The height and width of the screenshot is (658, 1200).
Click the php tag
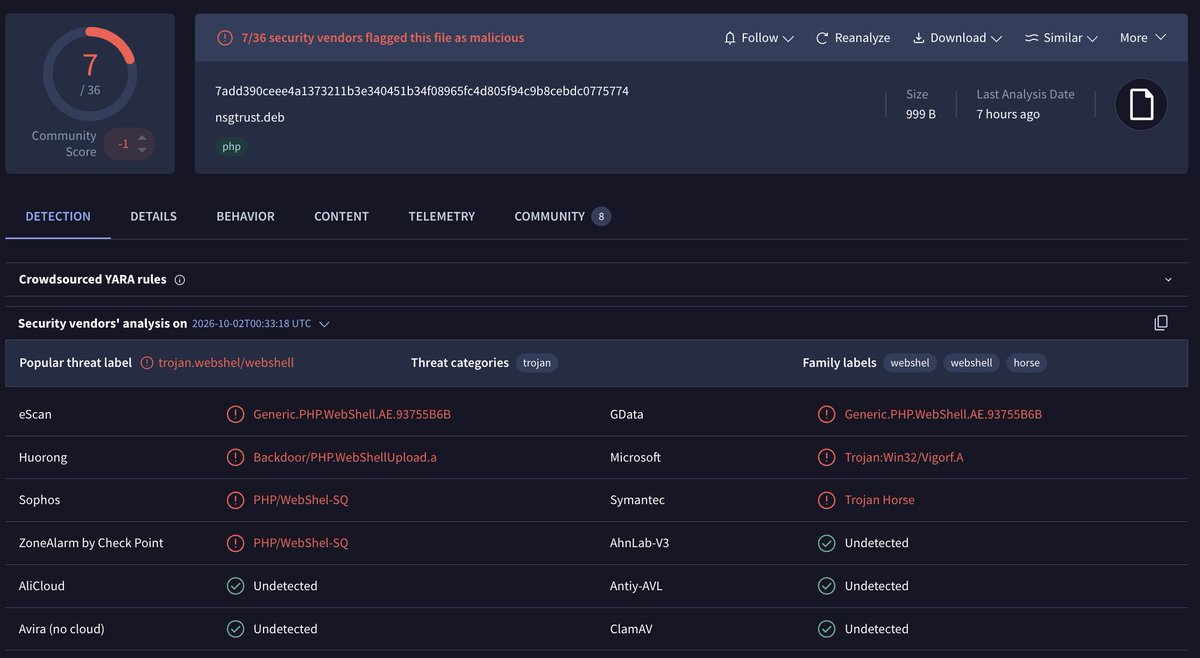(231, 146)
